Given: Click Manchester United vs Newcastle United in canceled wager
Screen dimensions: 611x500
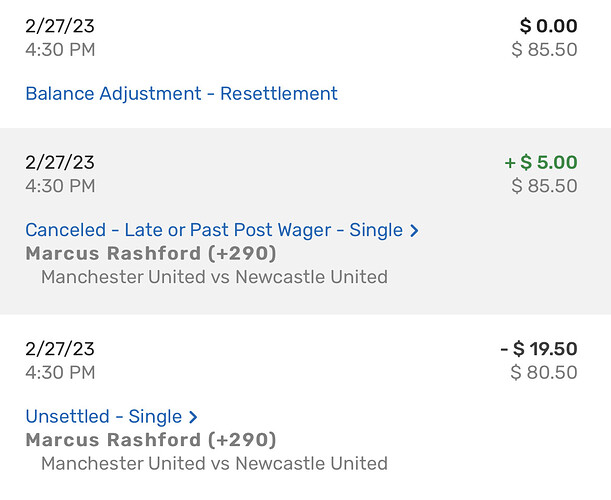Looking at the screenshot, I should 214,276.
